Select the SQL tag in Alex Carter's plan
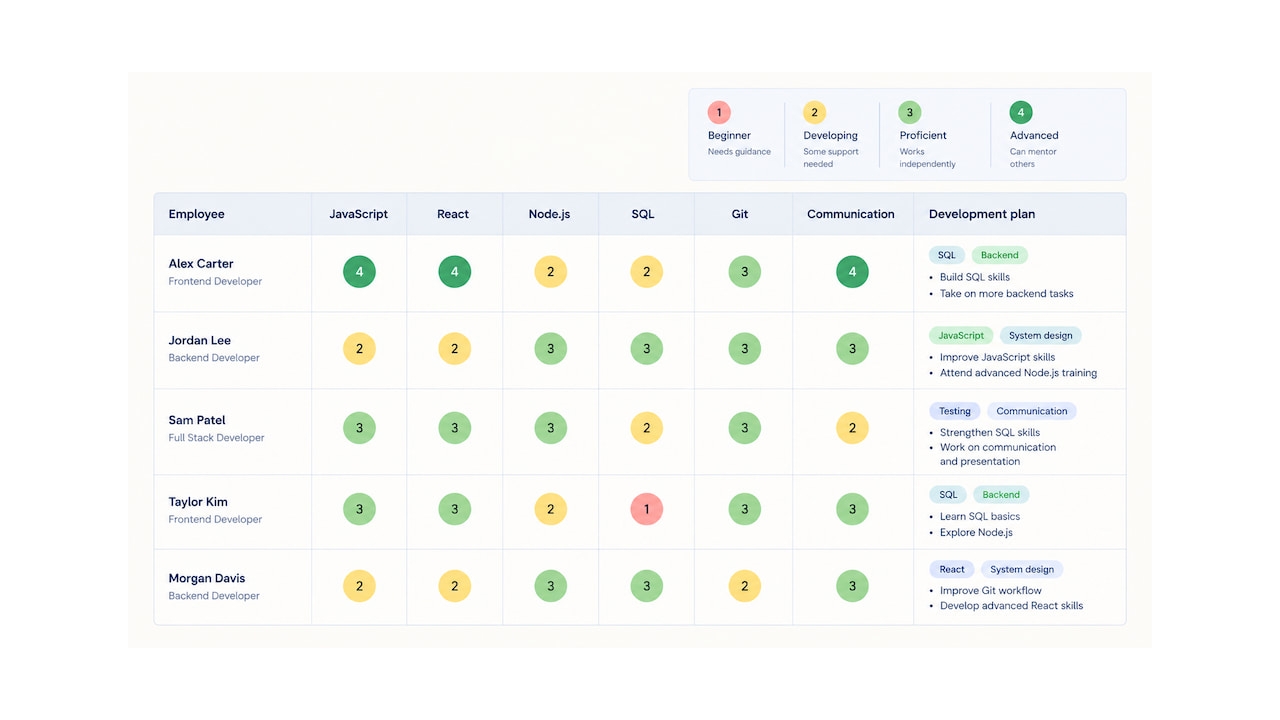Screen dimensions: 1280x720 tap(947, 255)
